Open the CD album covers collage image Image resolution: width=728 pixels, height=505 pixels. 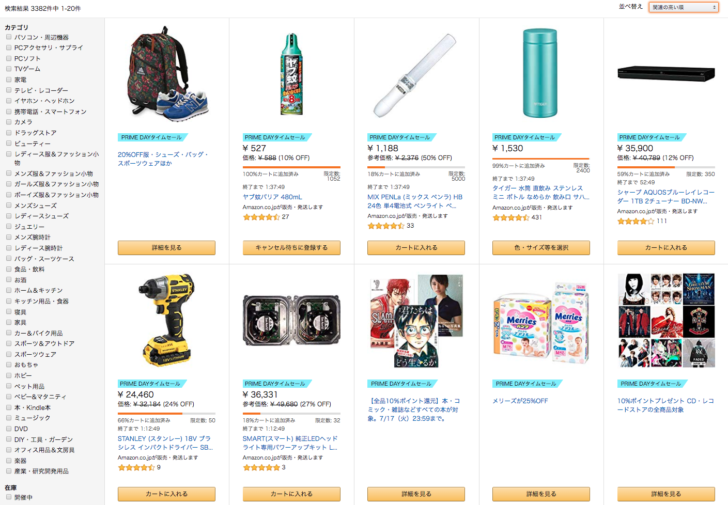pos(666,320)
